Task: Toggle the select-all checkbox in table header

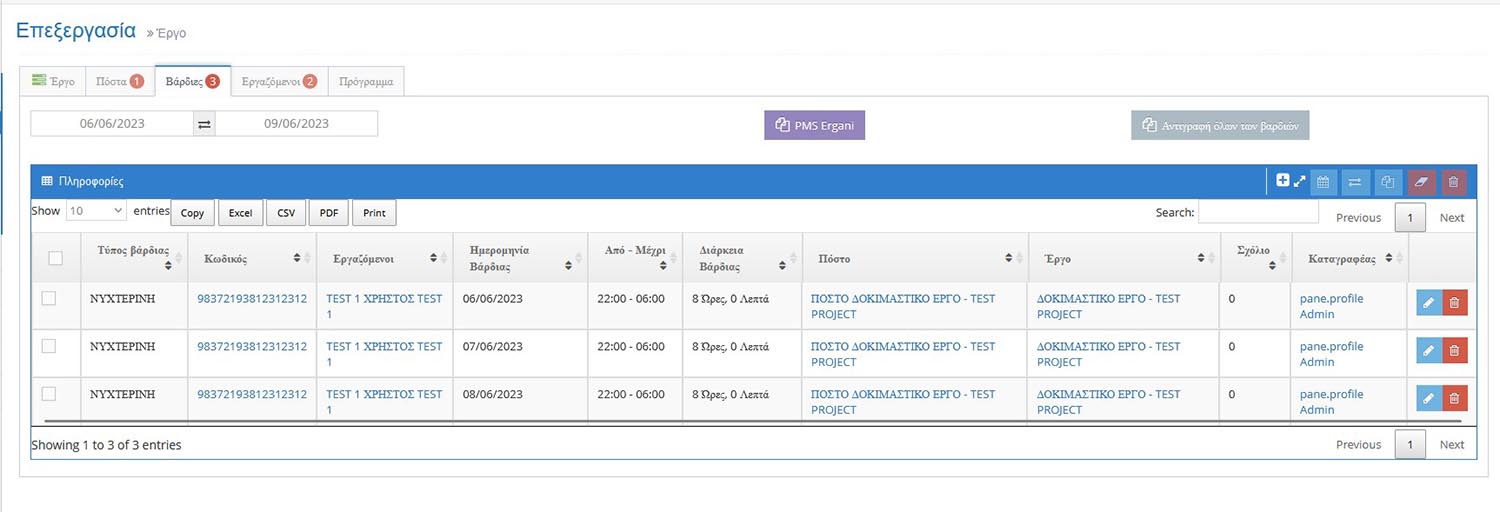Action: 56,258
